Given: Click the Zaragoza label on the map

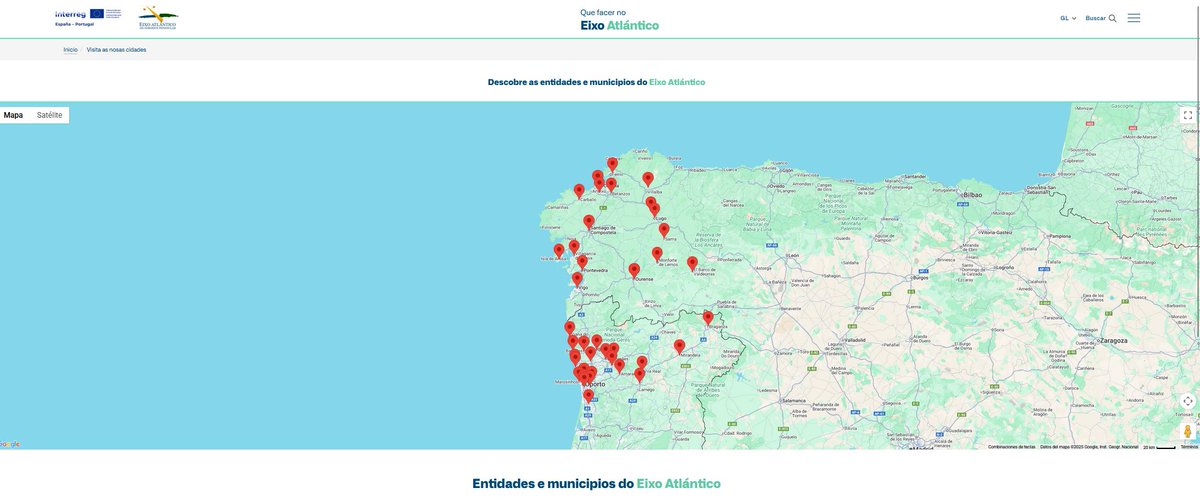Looking at the screenshot, I should click(1113, 340).
